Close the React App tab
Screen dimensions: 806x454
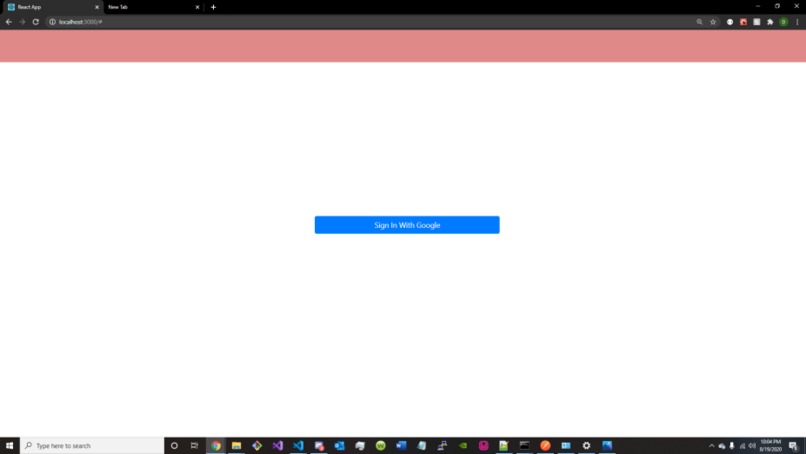pos(97,7)
